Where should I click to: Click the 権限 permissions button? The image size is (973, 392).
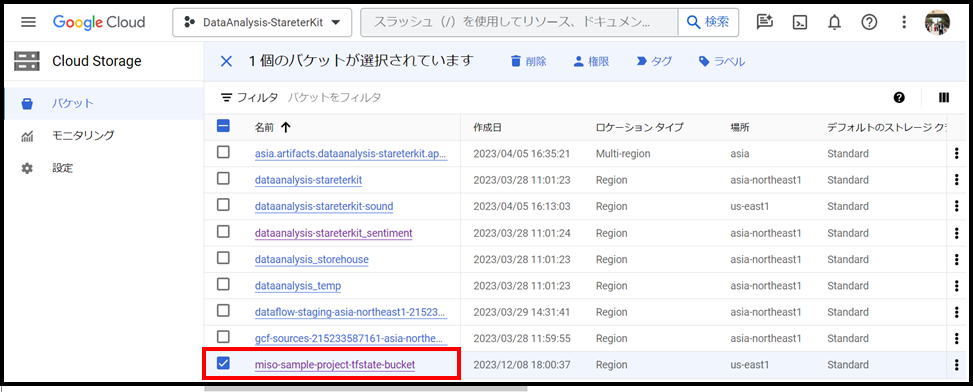pos(591,61)
